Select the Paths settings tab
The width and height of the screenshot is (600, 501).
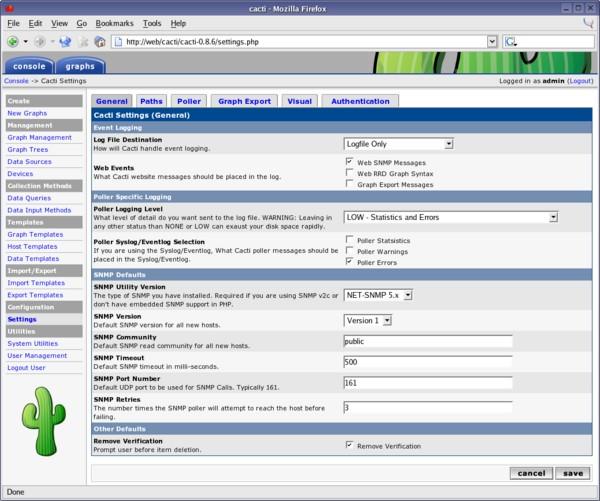point(151,101)
